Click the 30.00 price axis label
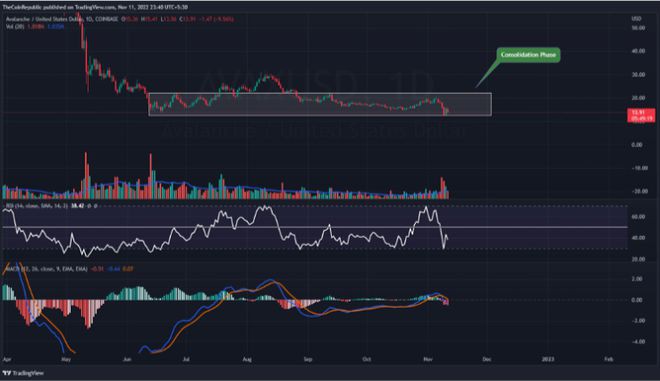 pos(638,75)
